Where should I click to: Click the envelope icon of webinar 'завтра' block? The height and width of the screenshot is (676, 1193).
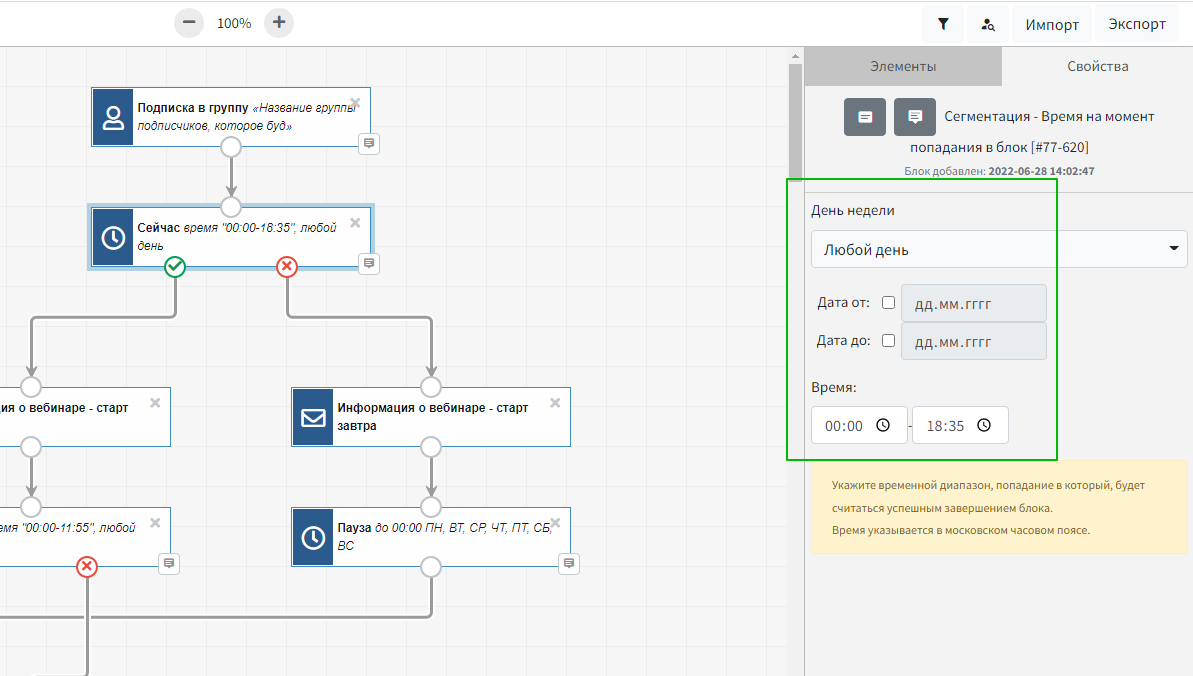tap(313, 417)
